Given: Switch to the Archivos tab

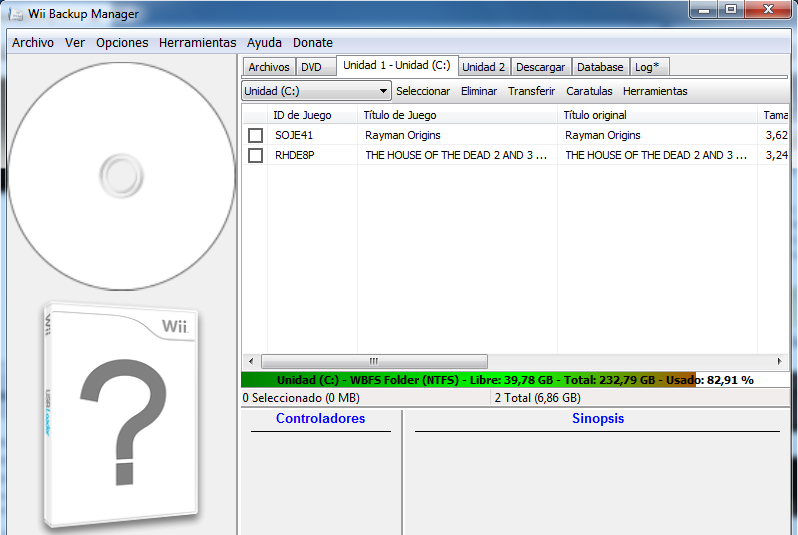Looking at the screenshot, I should [x=269, y=67].
